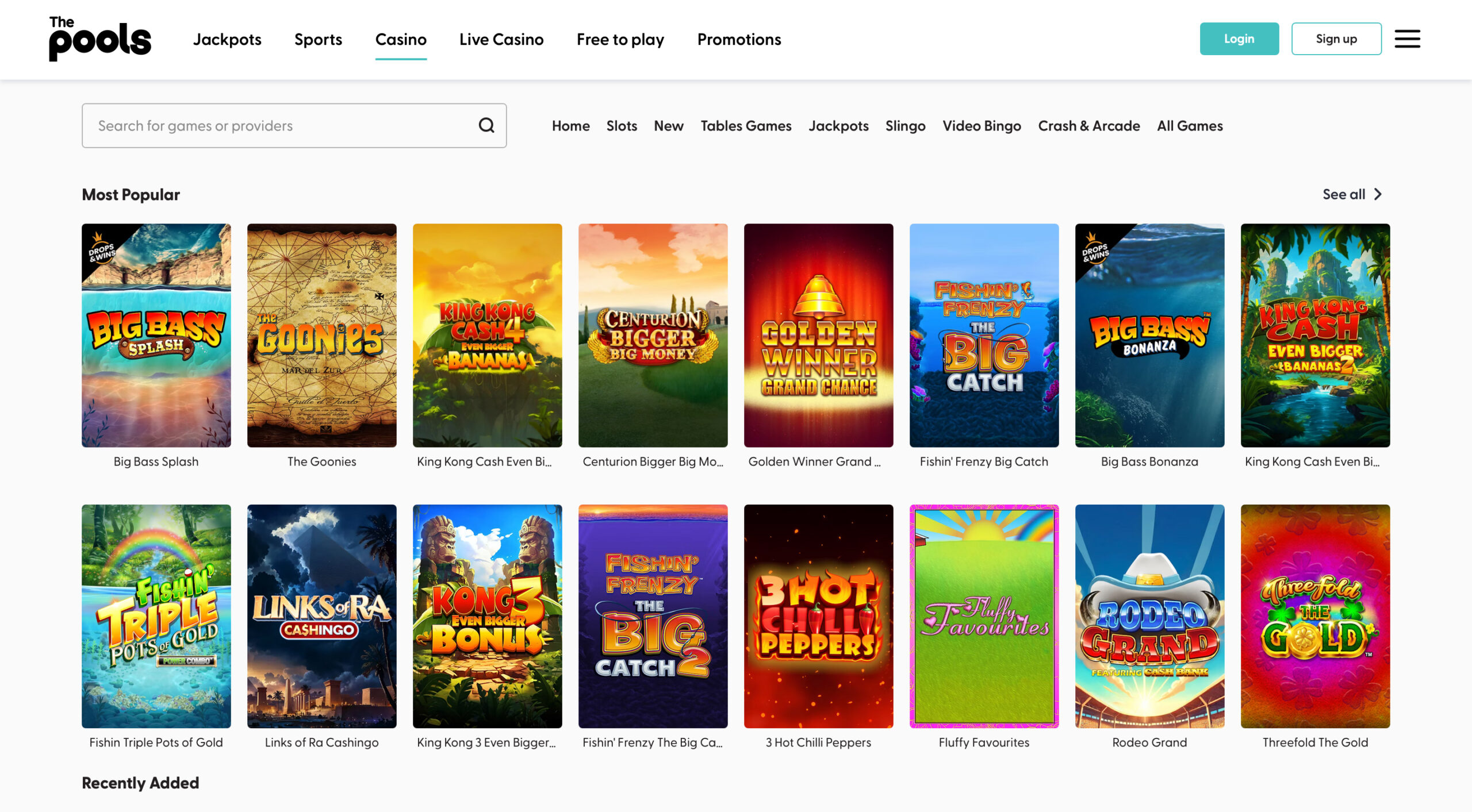Open King Kong Cash 4 Bananas thumbnail

point(487,335)
